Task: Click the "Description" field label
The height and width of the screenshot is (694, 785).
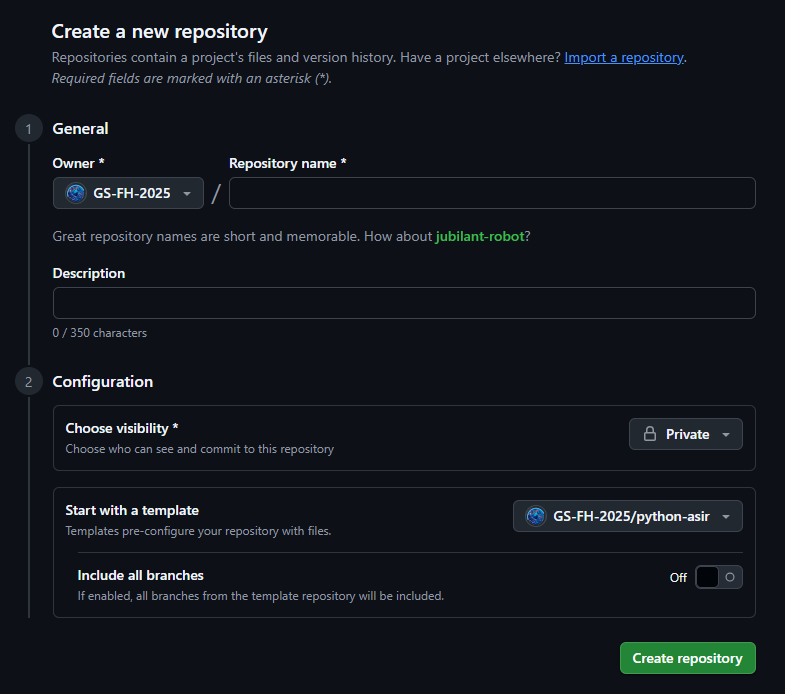Action: [x=89, y=273]
